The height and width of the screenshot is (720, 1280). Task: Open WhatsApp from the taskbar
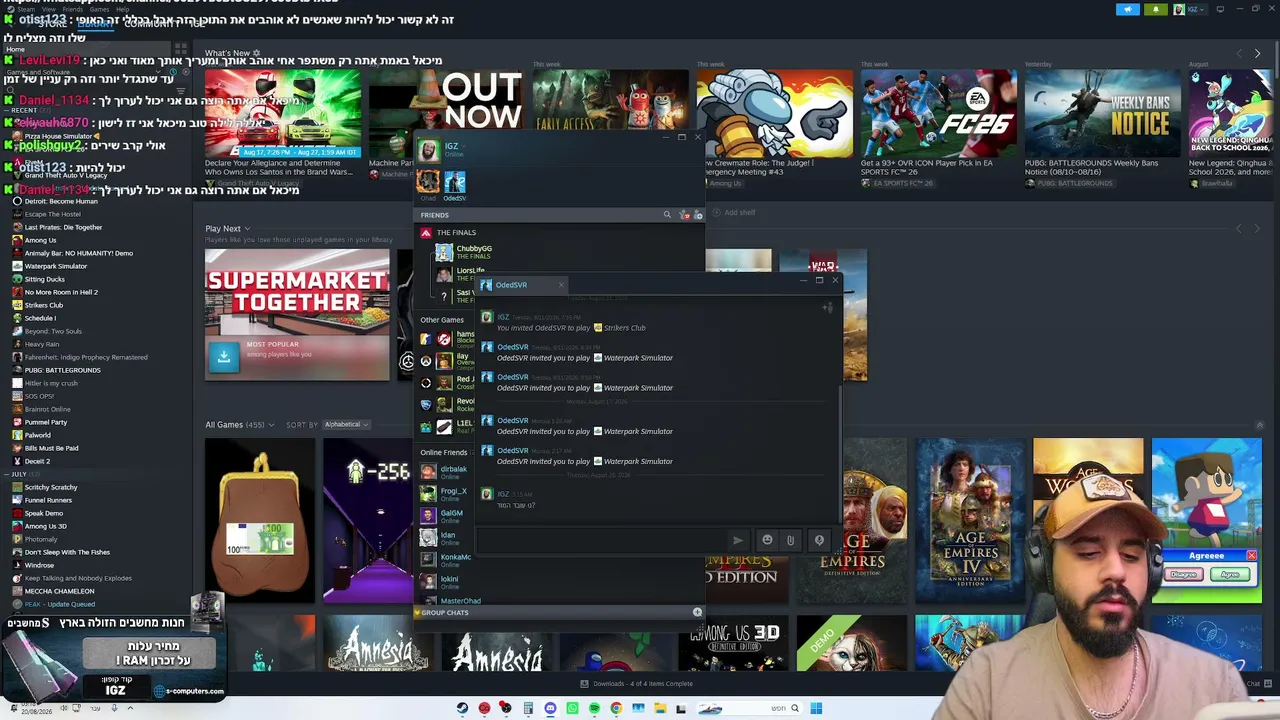pyautogui.click(x=572, y=709)
